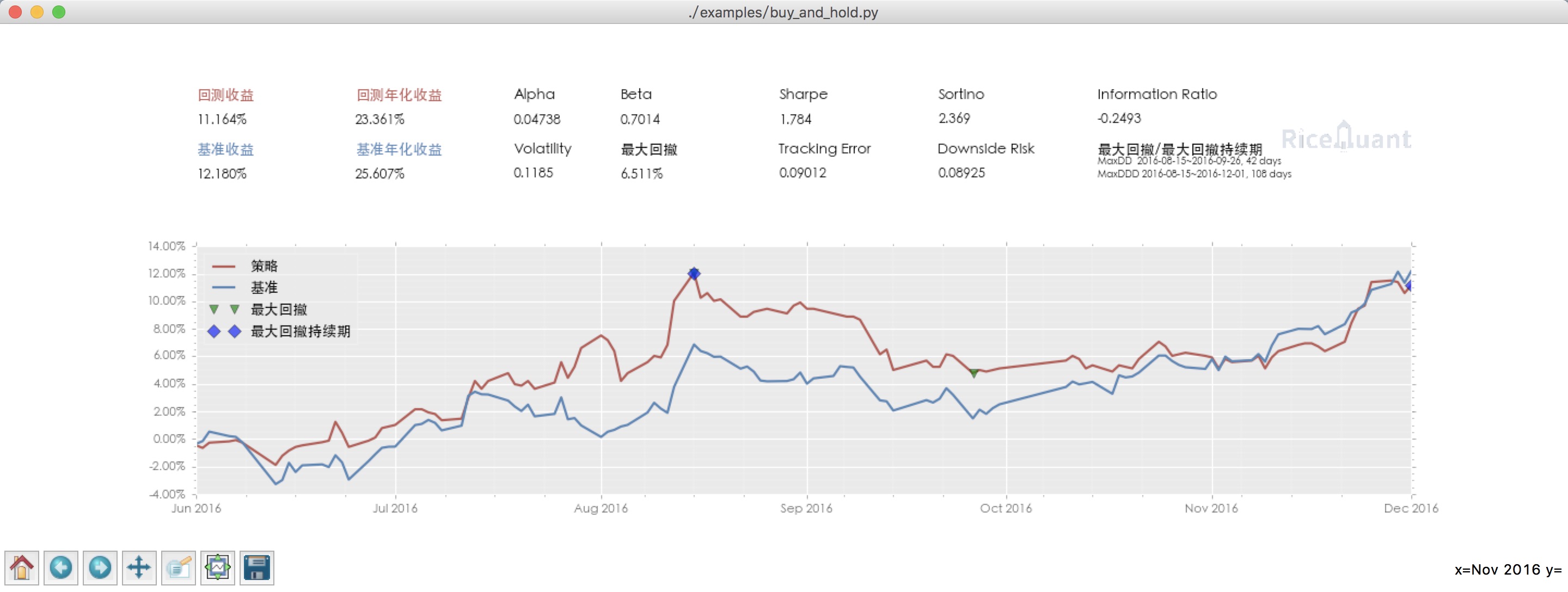Save the figure with floppy icon
Image resolution: width=1568 pixels, height=592 pixels.
click(x=256, y=567)
